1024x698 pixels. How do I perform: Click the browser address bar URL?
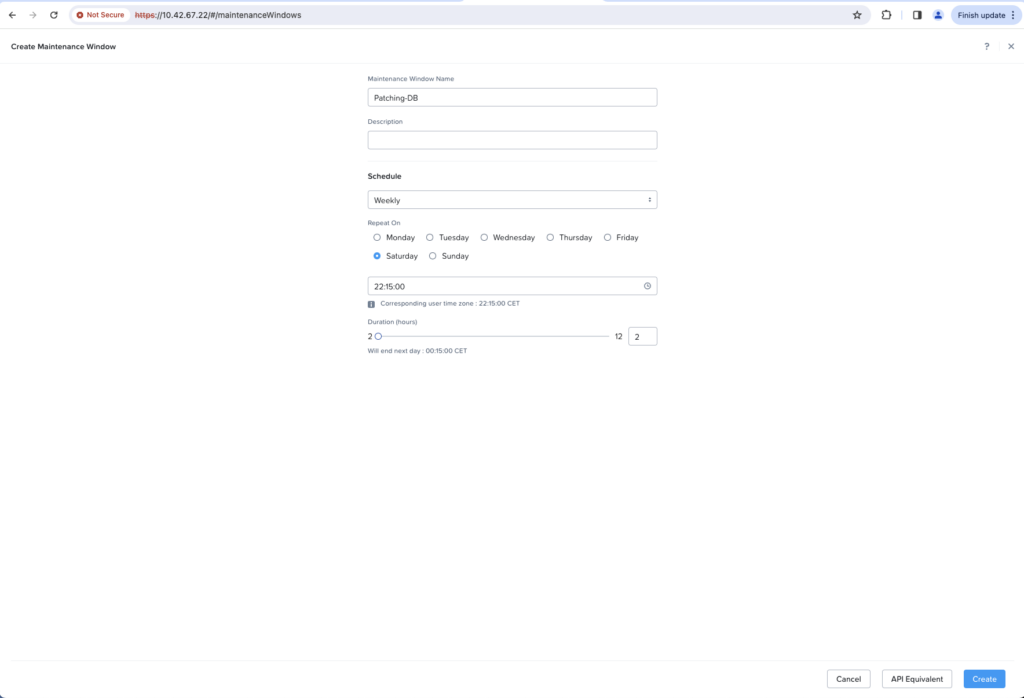coord(218,15)
